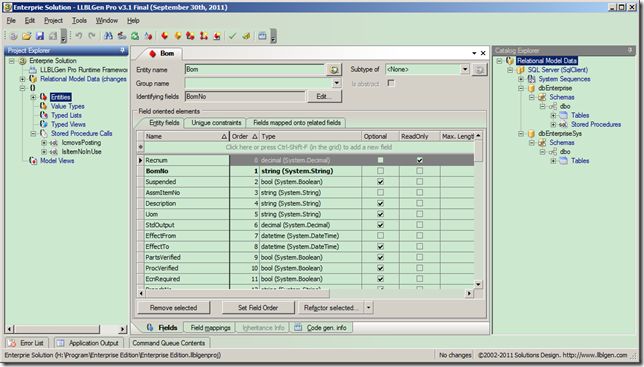The image size is (644, 367).
Task: Click the Remove selected button
Action: [x=173, y=307]
